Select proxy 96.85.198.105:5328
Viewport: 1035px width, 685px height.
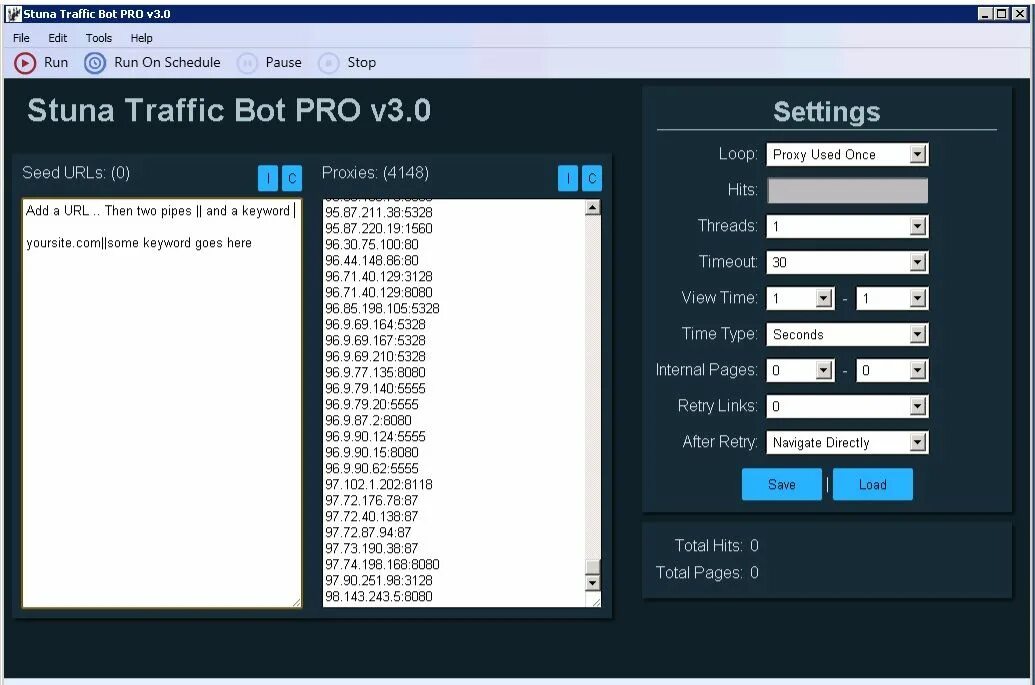pyautogui.click(x=382, y=308)
